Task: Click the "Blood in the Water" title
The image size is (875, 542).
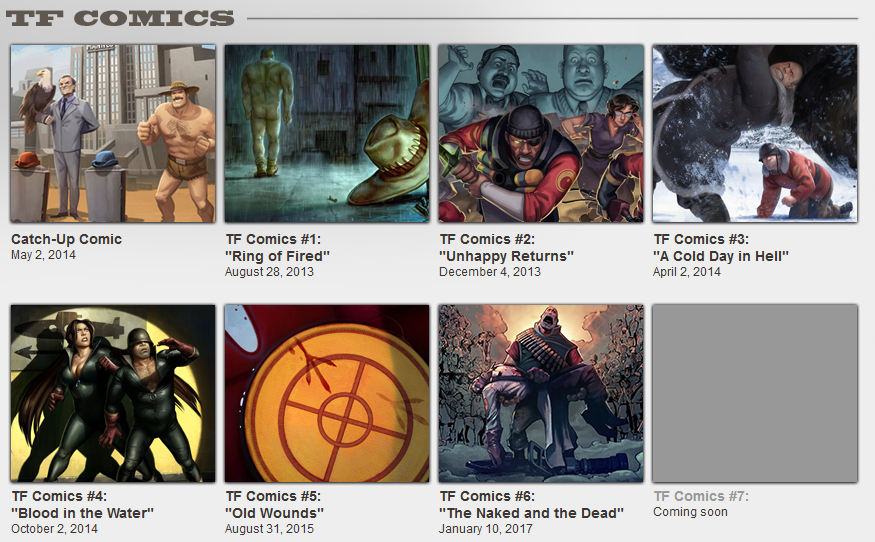Action: click(83, 513)
